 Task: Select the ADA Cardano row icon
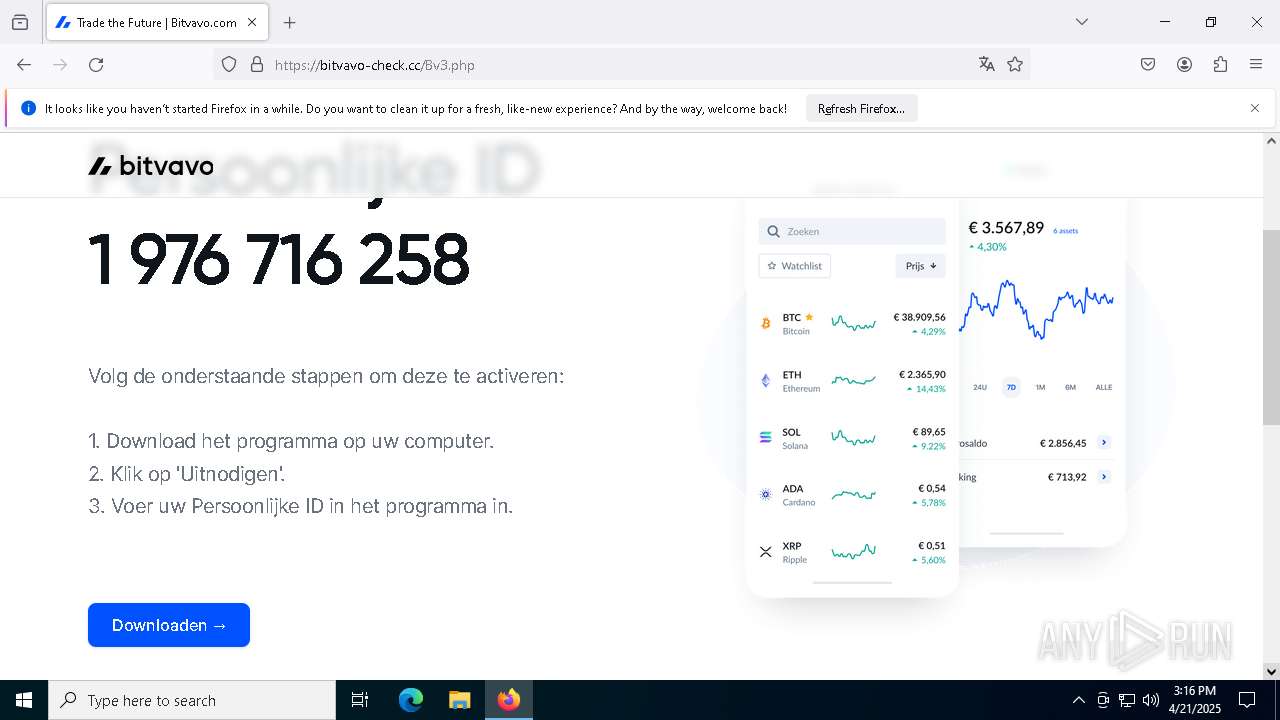point(766,494)
